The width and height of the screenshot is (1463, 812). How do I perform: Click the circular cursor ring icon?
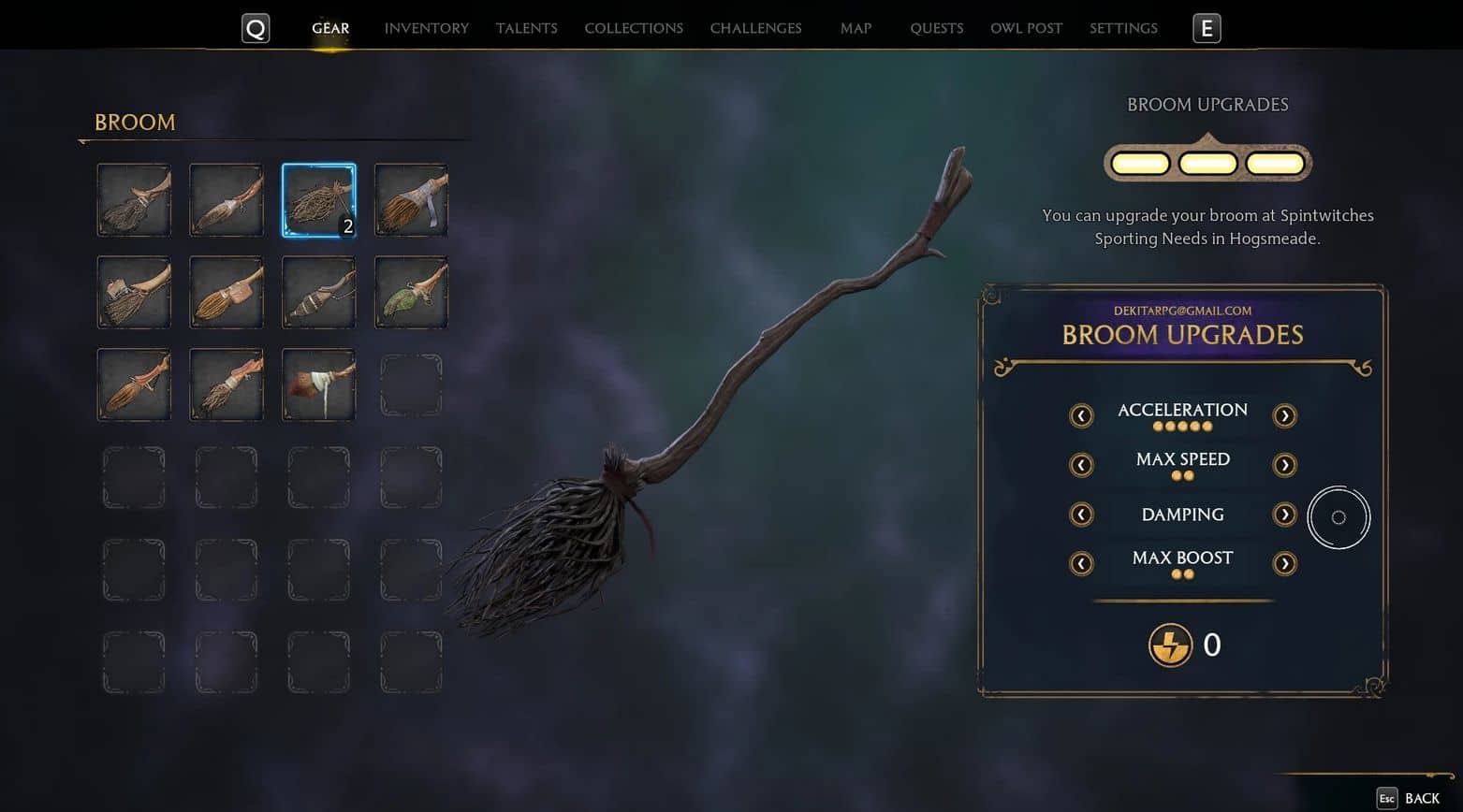1339,517
